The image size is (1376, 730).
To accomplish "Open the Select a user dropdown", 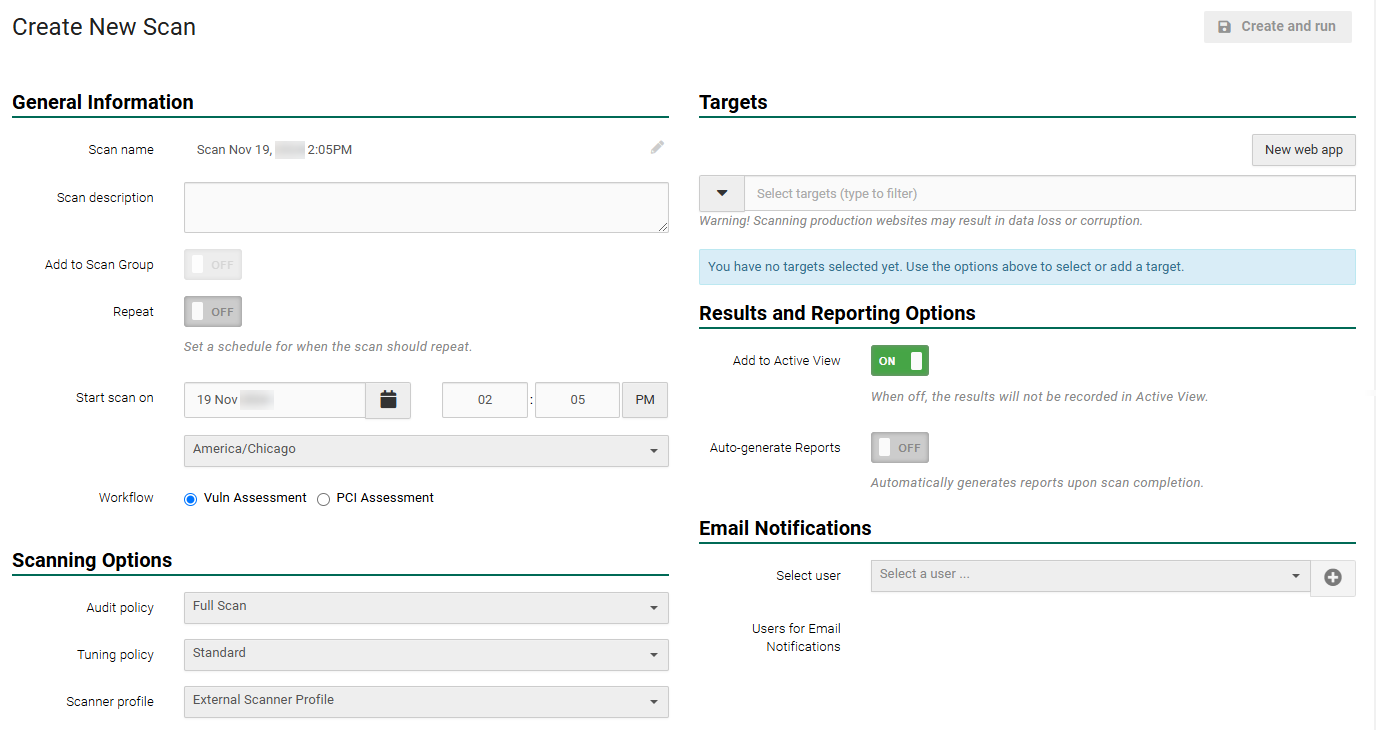I will click(1090, 575).
